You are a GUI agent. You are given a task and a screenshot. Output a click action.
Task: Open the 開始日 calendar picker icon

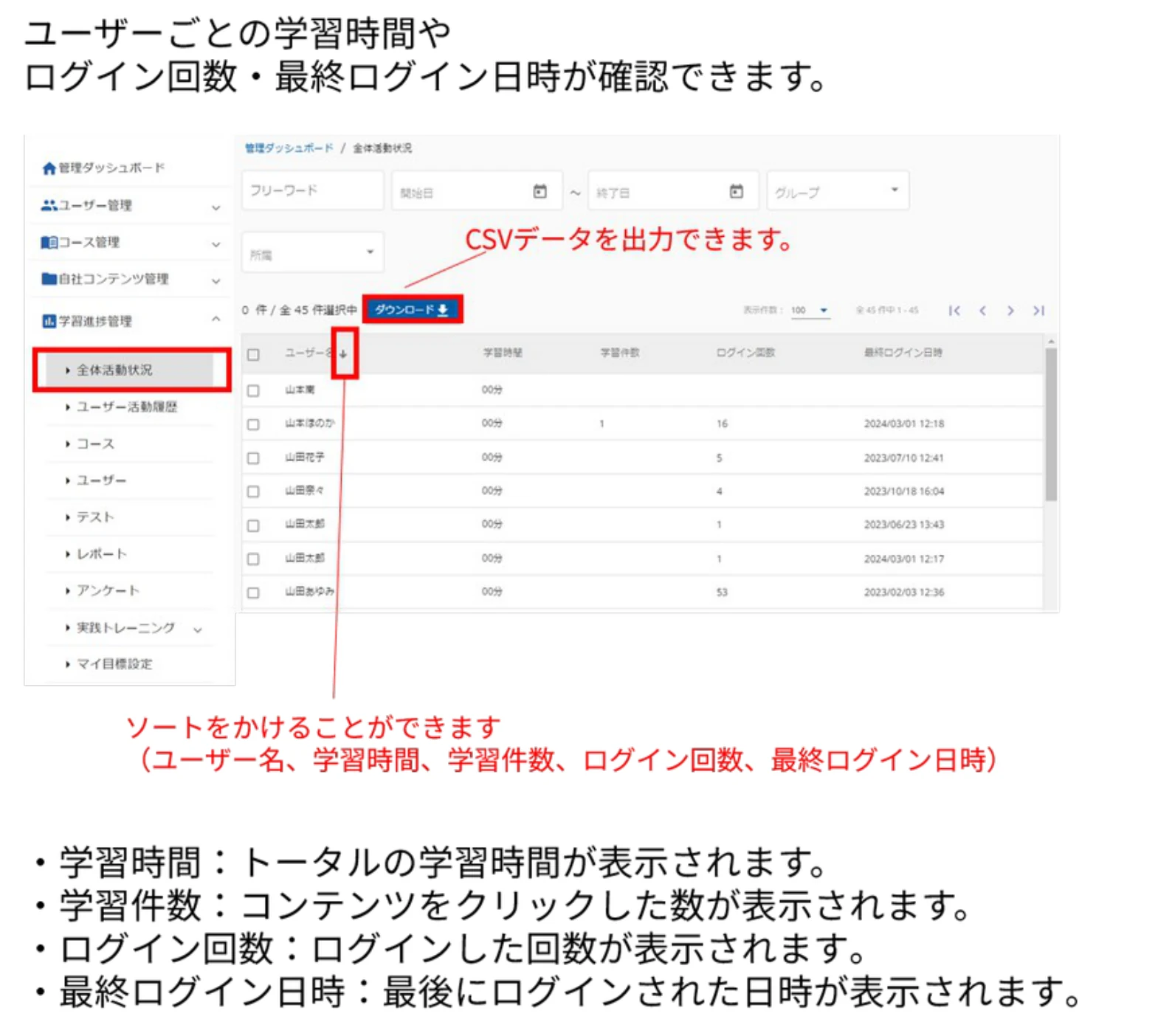coord(540,192)
